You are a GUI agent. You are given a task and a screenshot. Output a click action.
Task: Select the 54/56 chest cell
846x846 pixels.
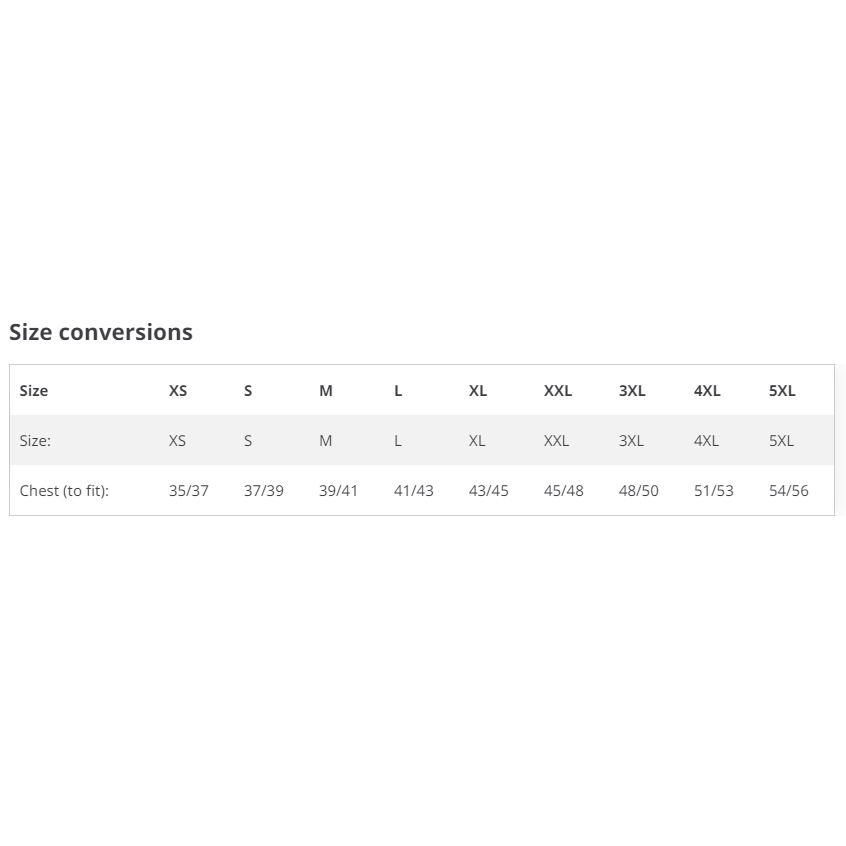point(789,490)
